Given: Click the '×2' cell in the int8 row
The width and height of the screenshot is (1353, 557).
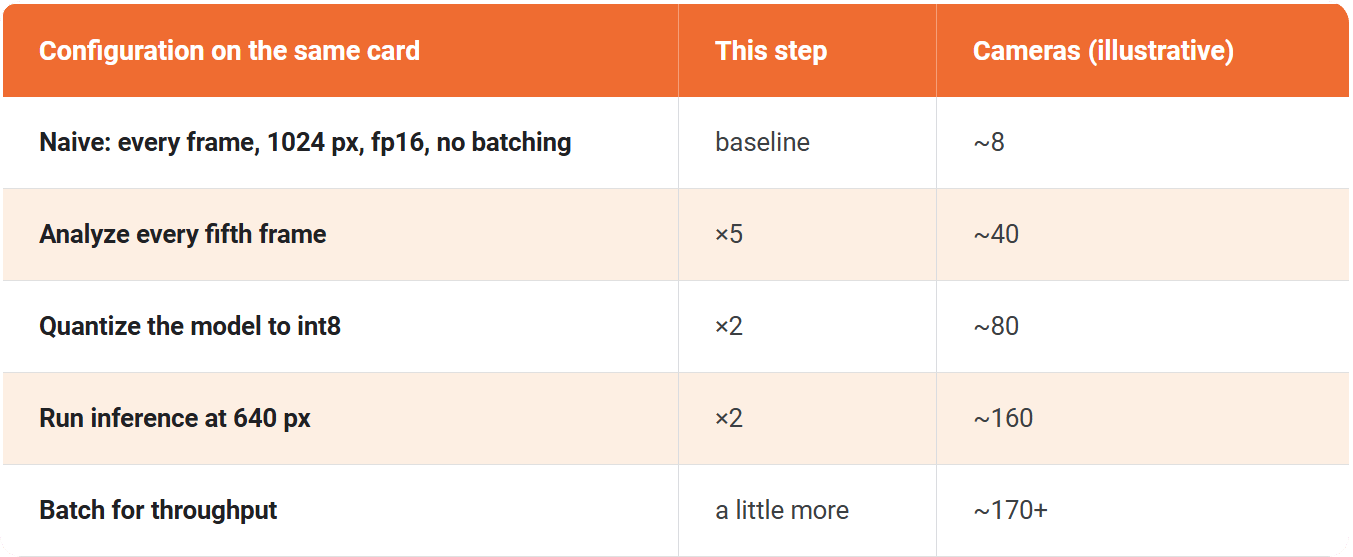Looking at the screenshot, I should 729,326.
